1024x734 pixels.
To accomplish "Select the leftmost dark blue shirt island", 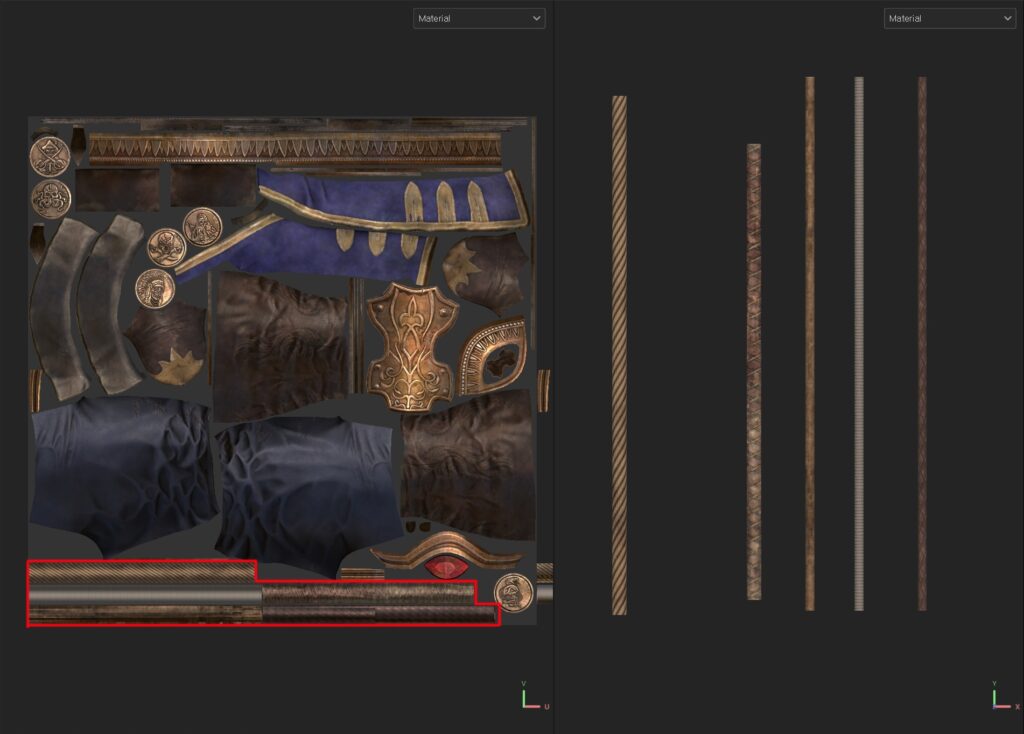I will click(x=123, y=477).
